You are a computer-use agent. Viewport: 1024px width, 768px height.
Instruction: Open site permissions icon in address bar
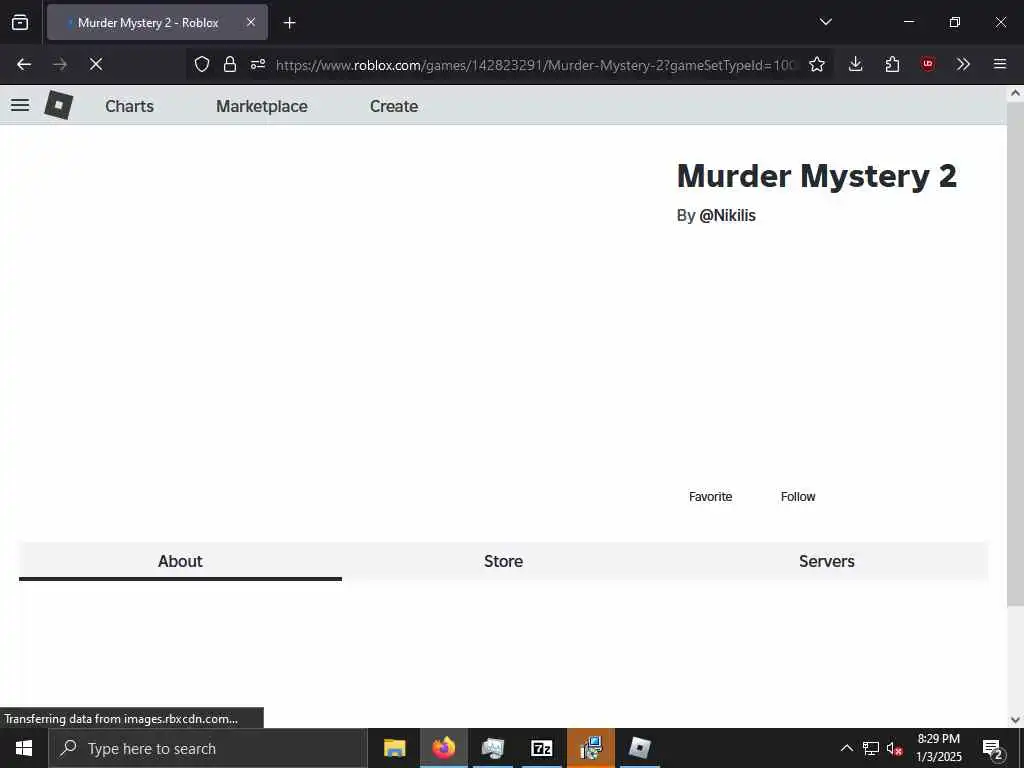(x=258, y=64)
